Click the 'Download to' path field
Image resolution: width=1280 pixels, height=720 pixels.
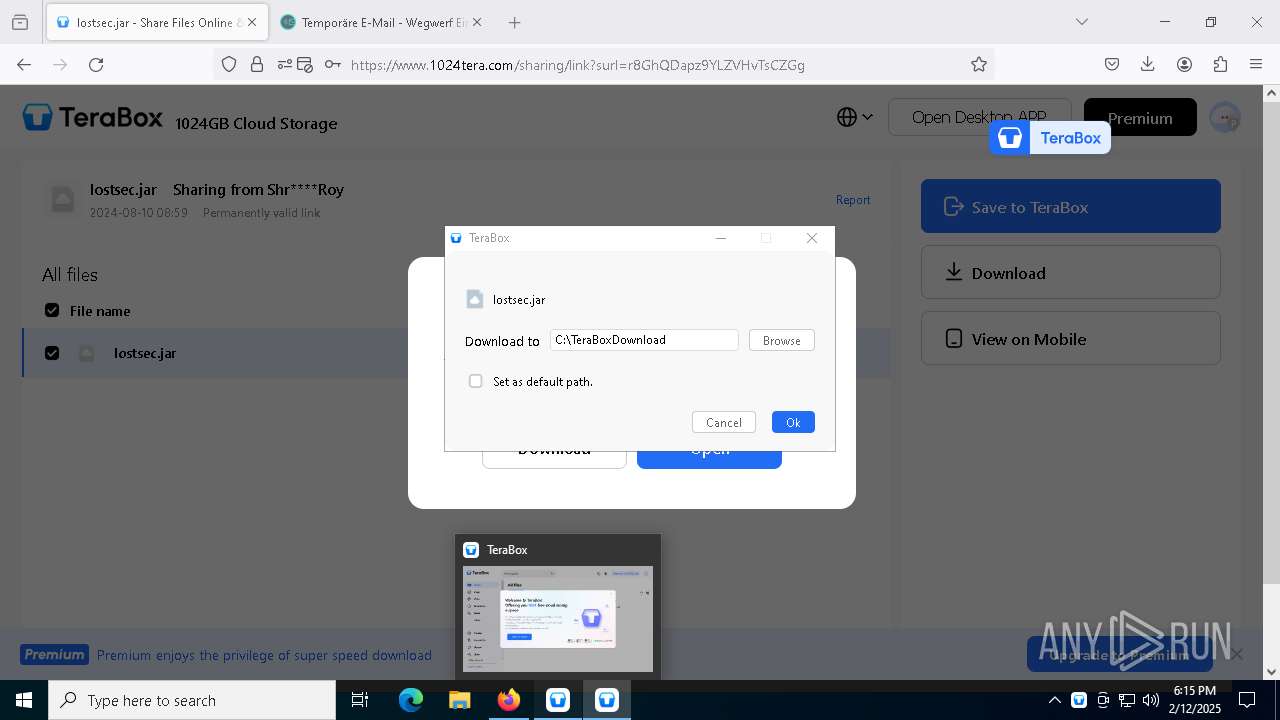pos(644,340)
